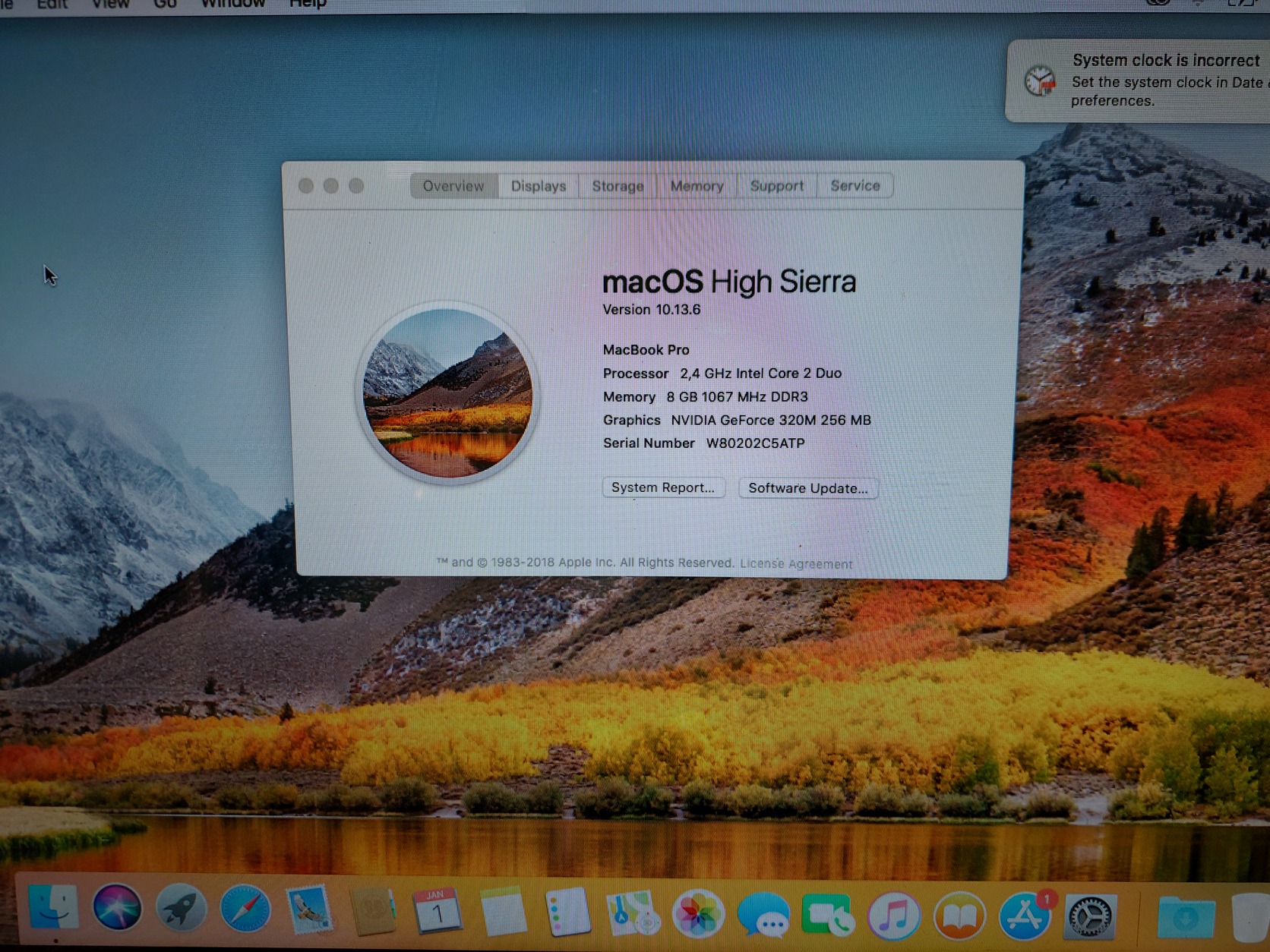Open iBooks icon in the dock

(x=959, y=916)
